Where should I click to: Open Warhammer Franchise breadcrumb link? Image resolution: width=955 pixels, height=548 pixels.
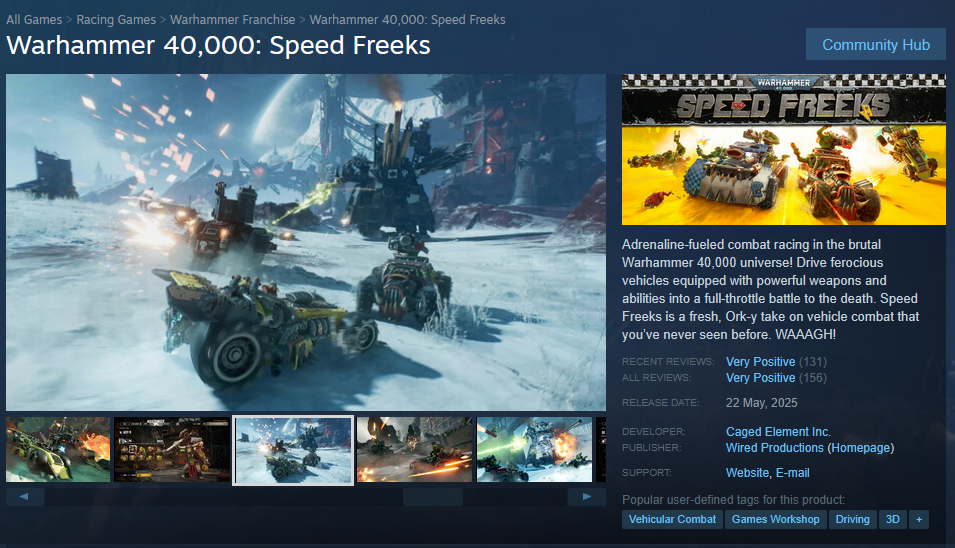click(x=233, y=19)
